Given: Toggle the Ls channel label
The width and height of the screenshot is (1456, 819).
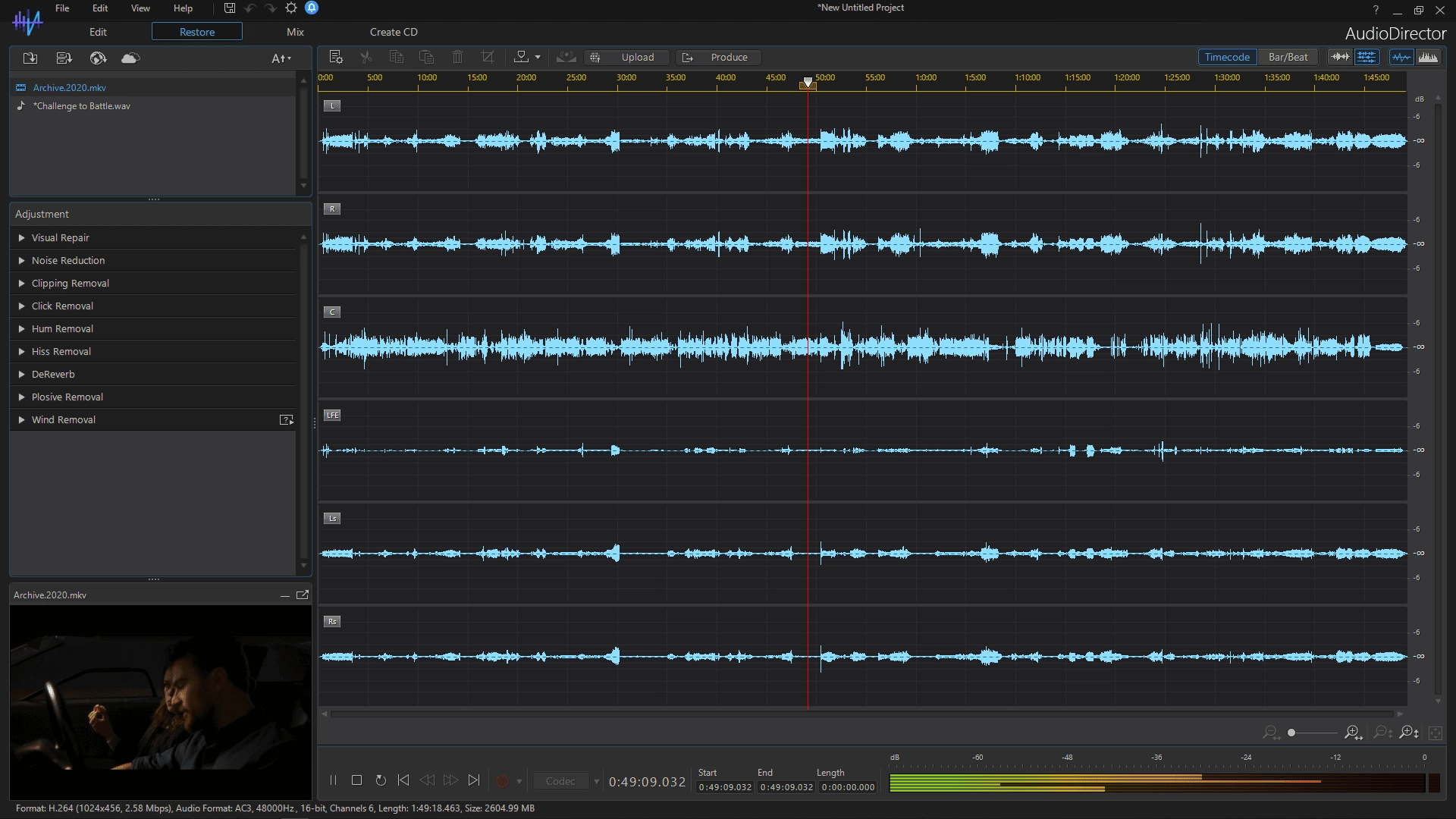Looking at the screenshot, I should point(332,519).
